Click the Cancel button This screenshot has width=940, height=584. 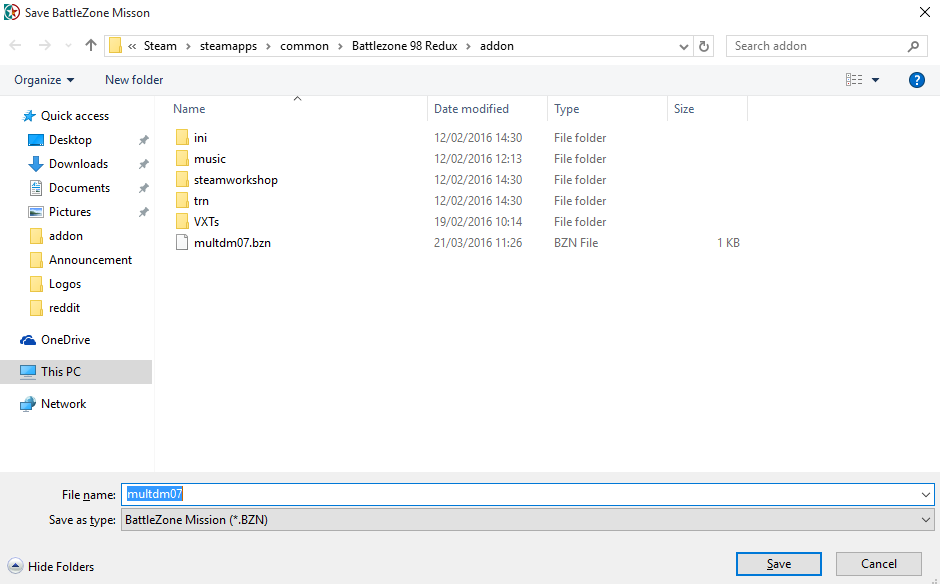click(x=879, y=564)
